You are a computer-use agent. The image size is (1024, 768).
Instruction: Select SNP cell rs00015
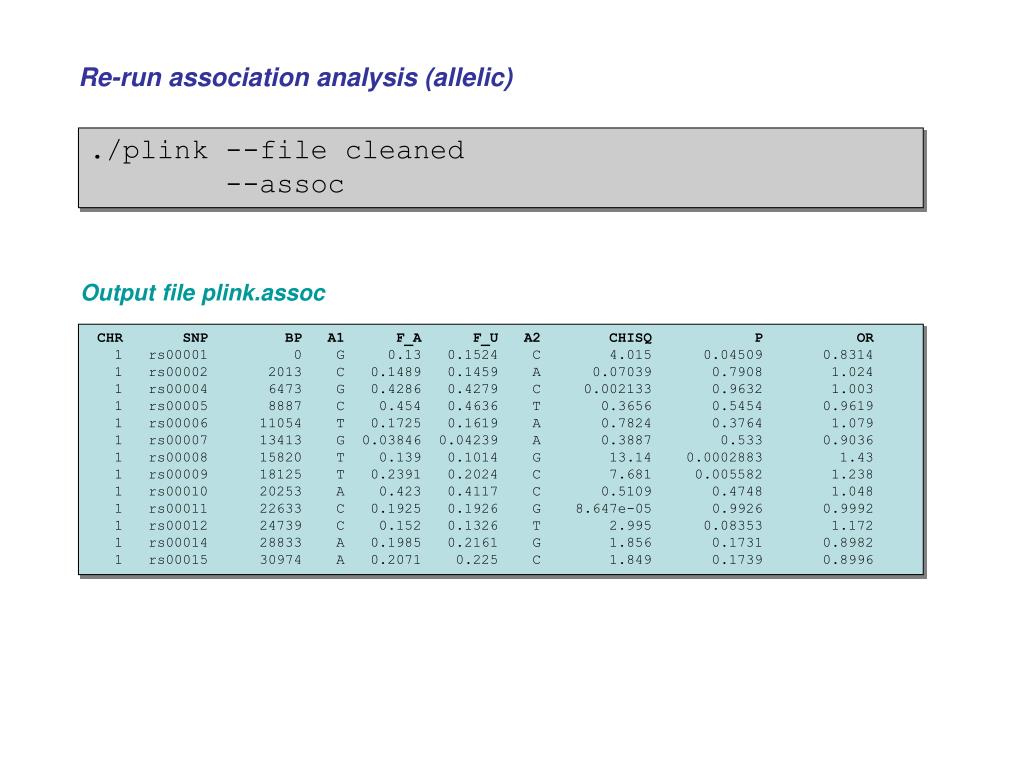click(178, 560)
